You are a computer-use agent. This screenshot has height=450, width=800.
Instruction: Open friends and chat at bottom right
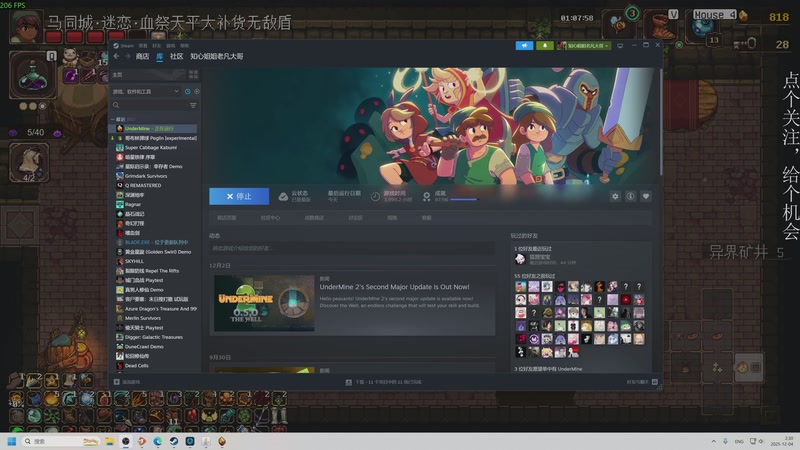click(x=642, y=382)
